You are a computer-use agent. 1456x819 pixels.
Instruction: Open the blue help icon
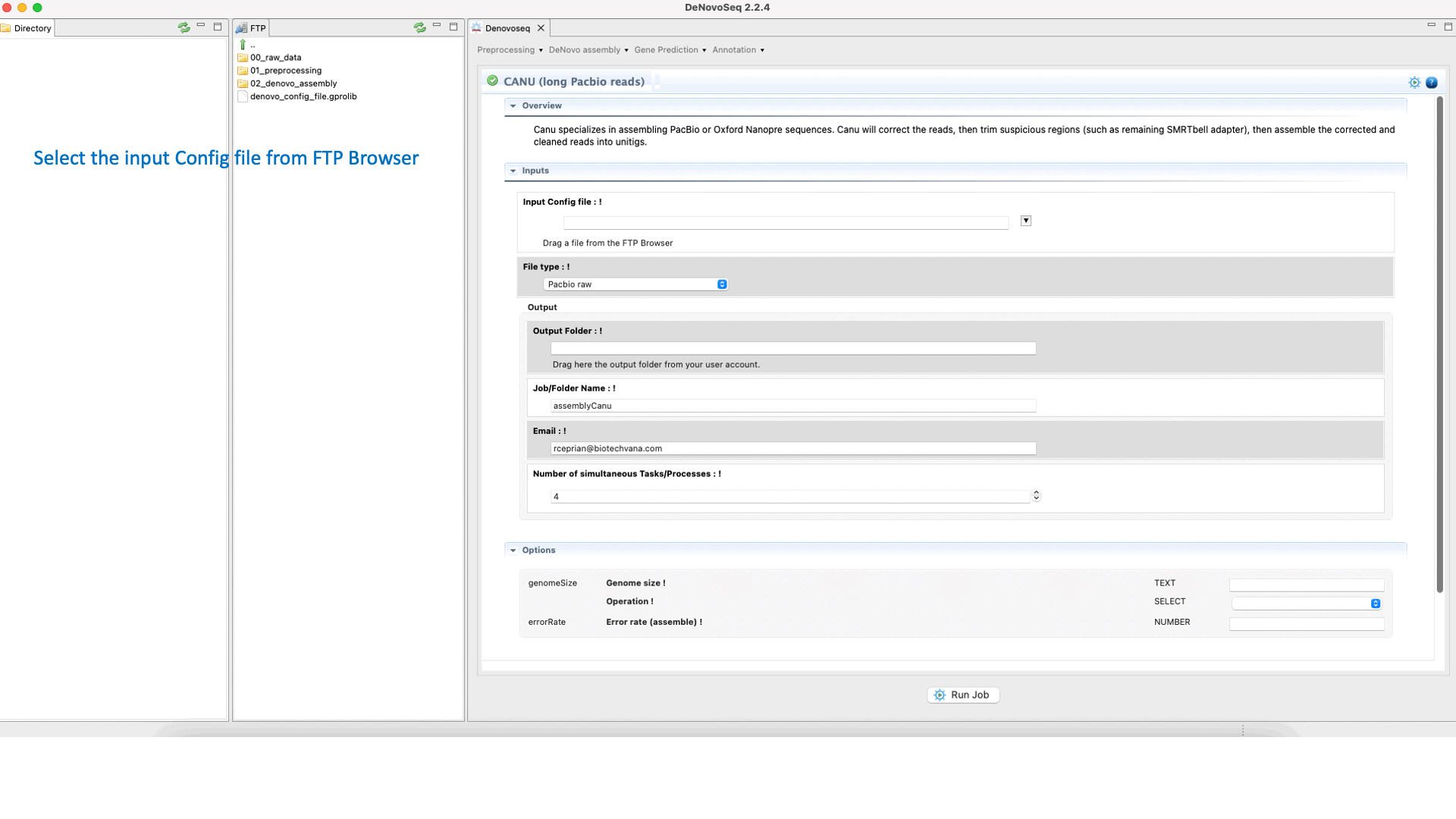1431,83
